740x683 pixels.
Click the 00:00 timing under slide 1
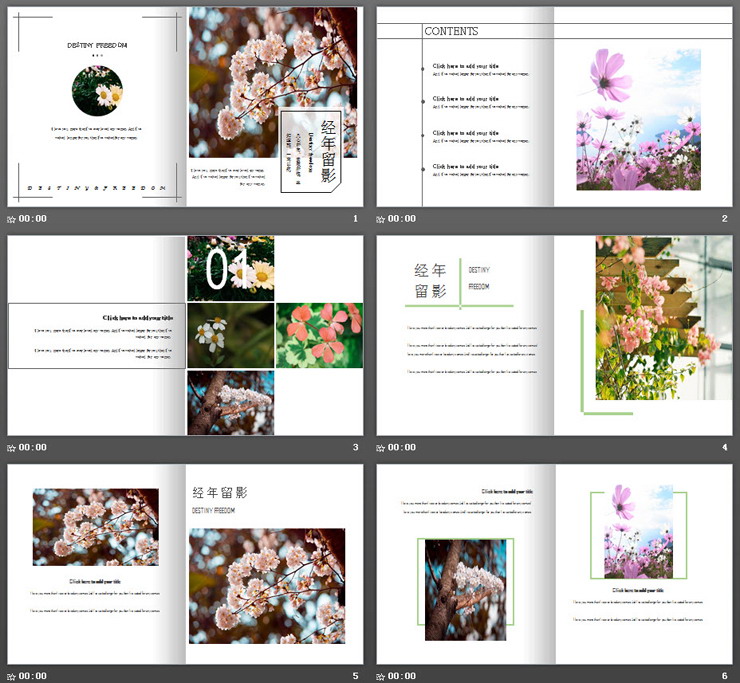(33, 219)
